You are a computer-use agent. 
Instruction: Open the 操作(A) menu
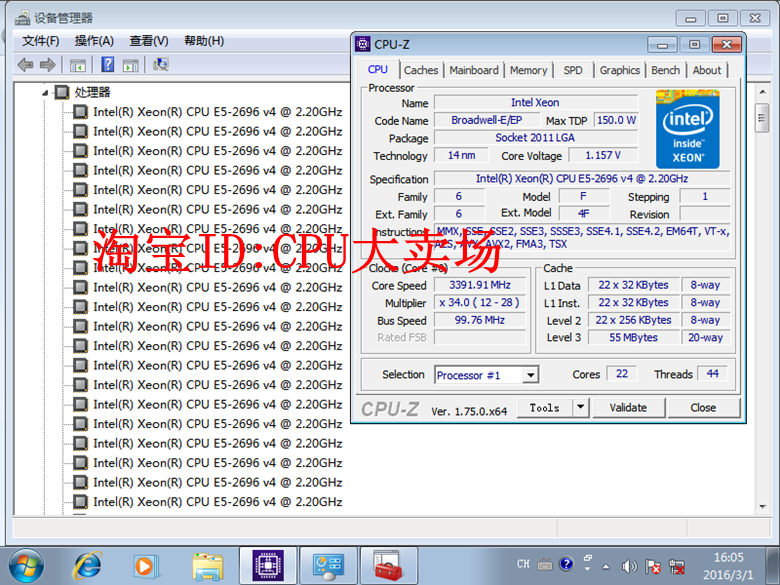coord(94,41)
